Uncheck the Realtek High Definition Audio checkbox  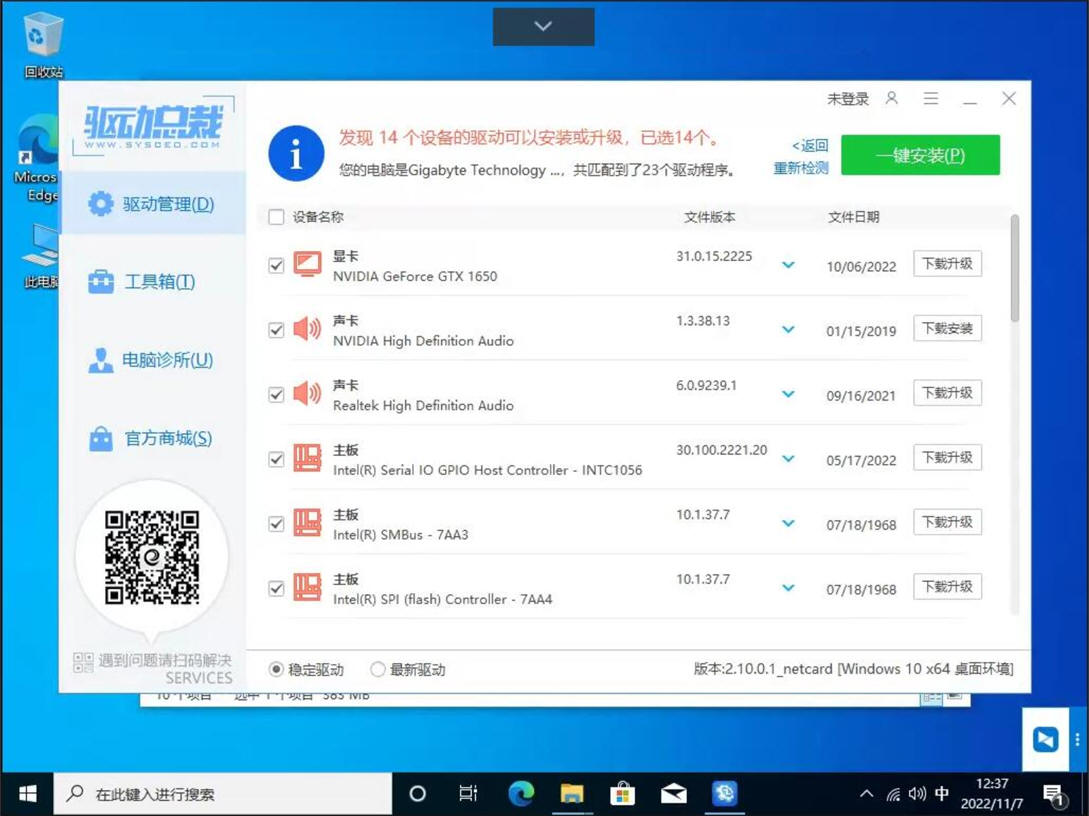coord(276,394)
